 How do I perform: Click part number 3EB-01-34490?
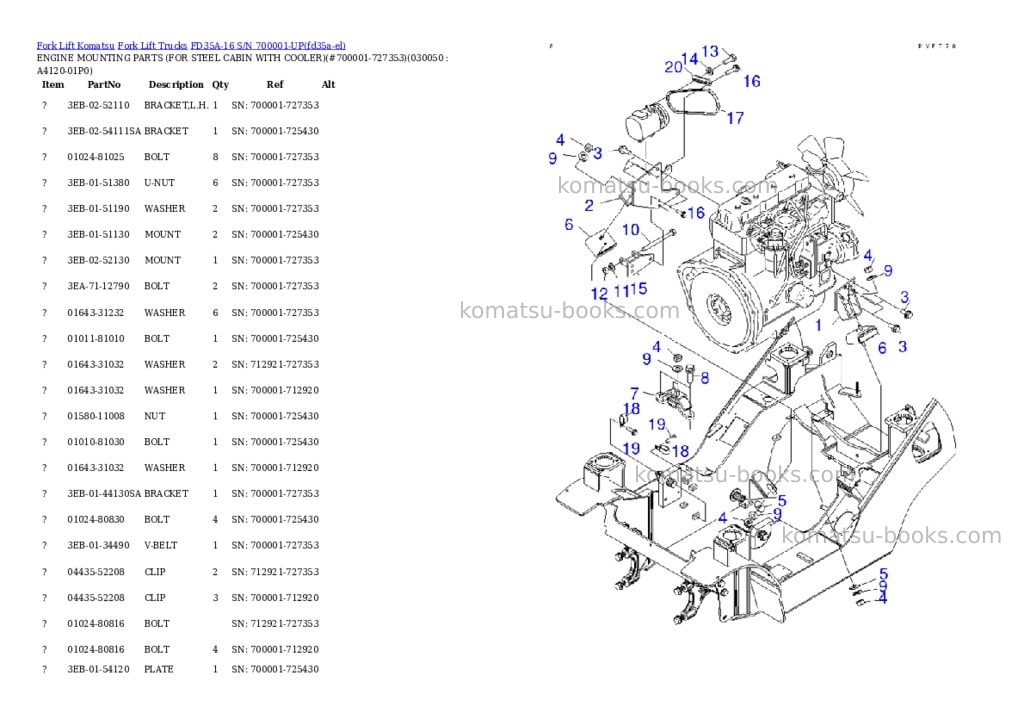point(98,545)
